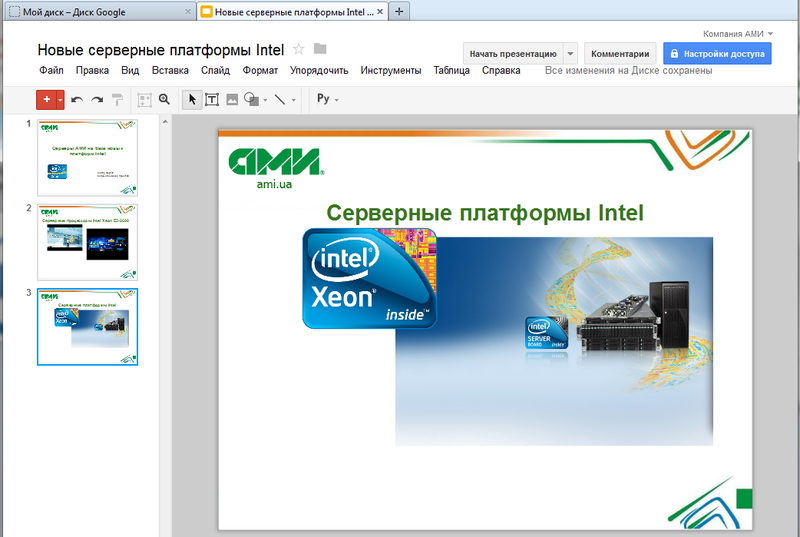Open the Комментарии panel
The width and height of the screenshot is (800, 537).
pos(620,54)
